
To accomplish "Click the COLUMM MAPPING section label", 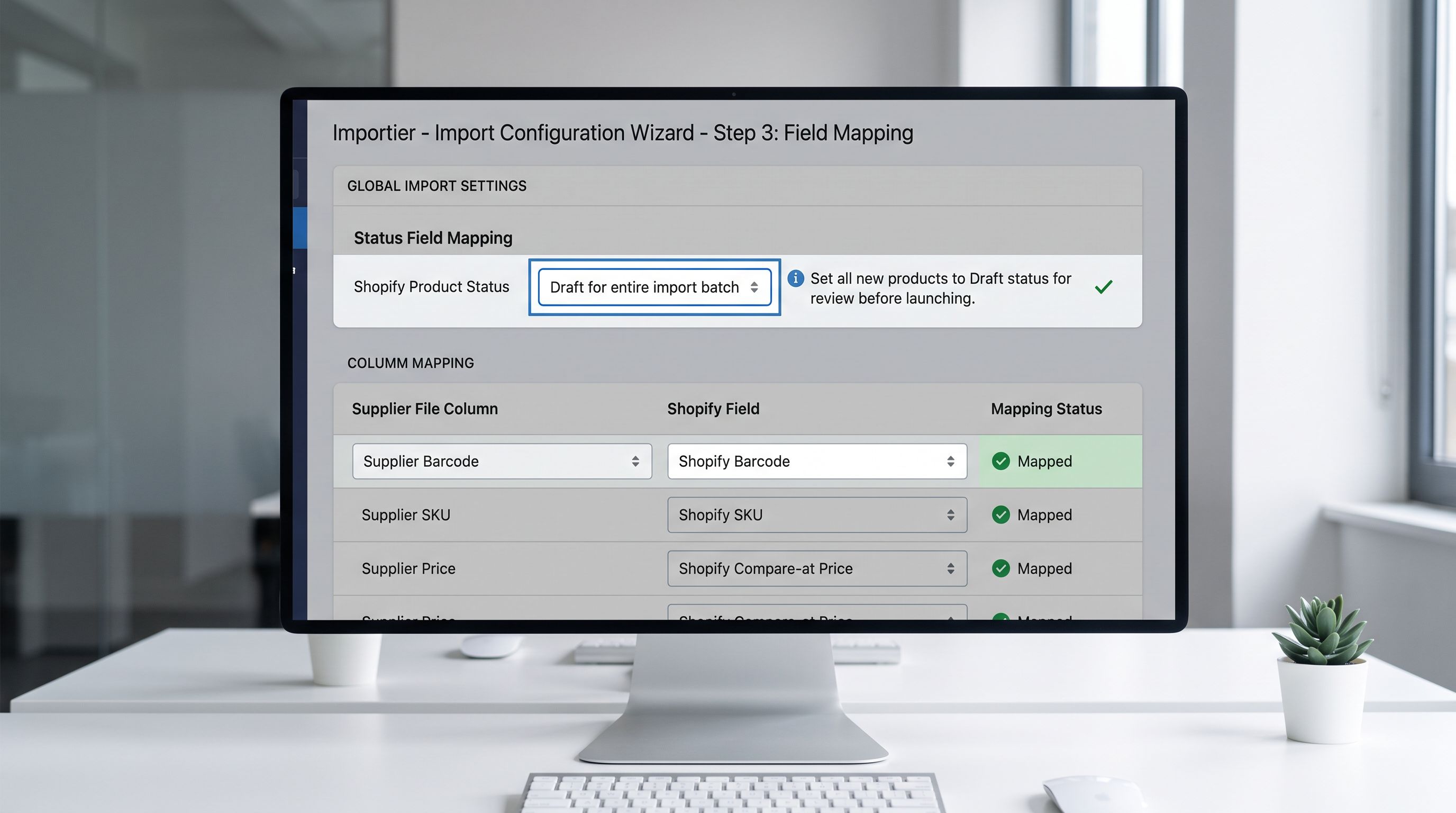I will pyautogui.click(x=411, y=363).
